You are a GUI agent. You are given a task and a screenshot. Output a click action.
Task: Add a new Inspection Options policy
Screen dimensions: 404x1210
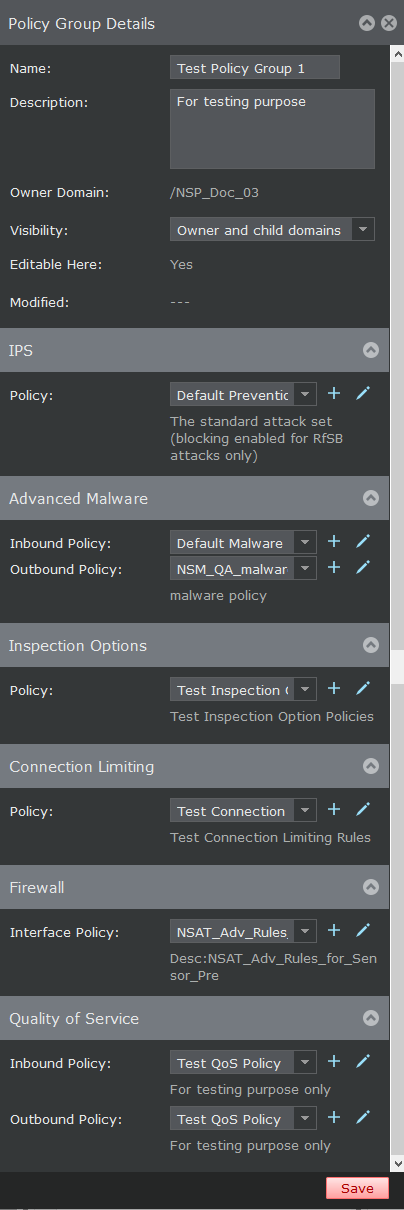click(334, 688)
